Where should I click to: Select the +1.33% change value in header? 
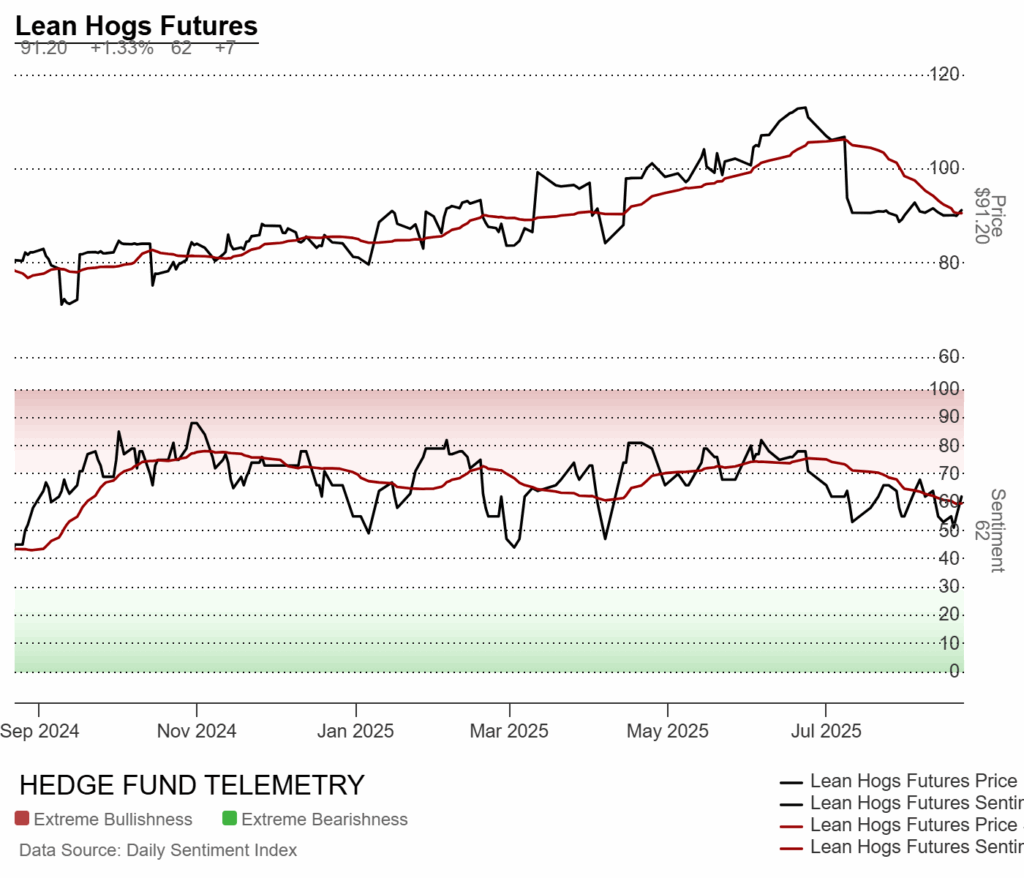tap(121, 47)
